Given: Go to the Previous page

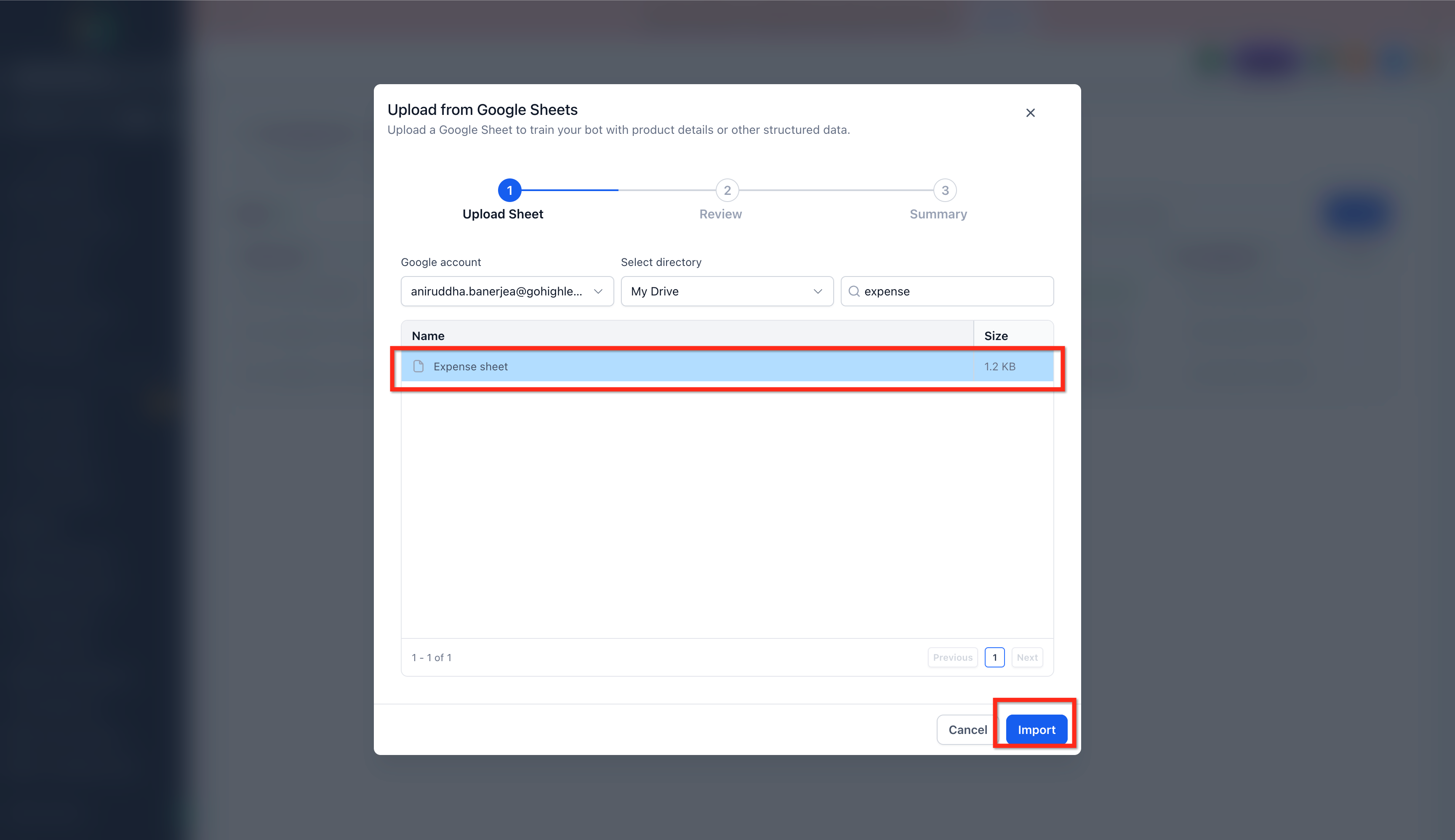Looking at the screenshot, I should 952,657.
